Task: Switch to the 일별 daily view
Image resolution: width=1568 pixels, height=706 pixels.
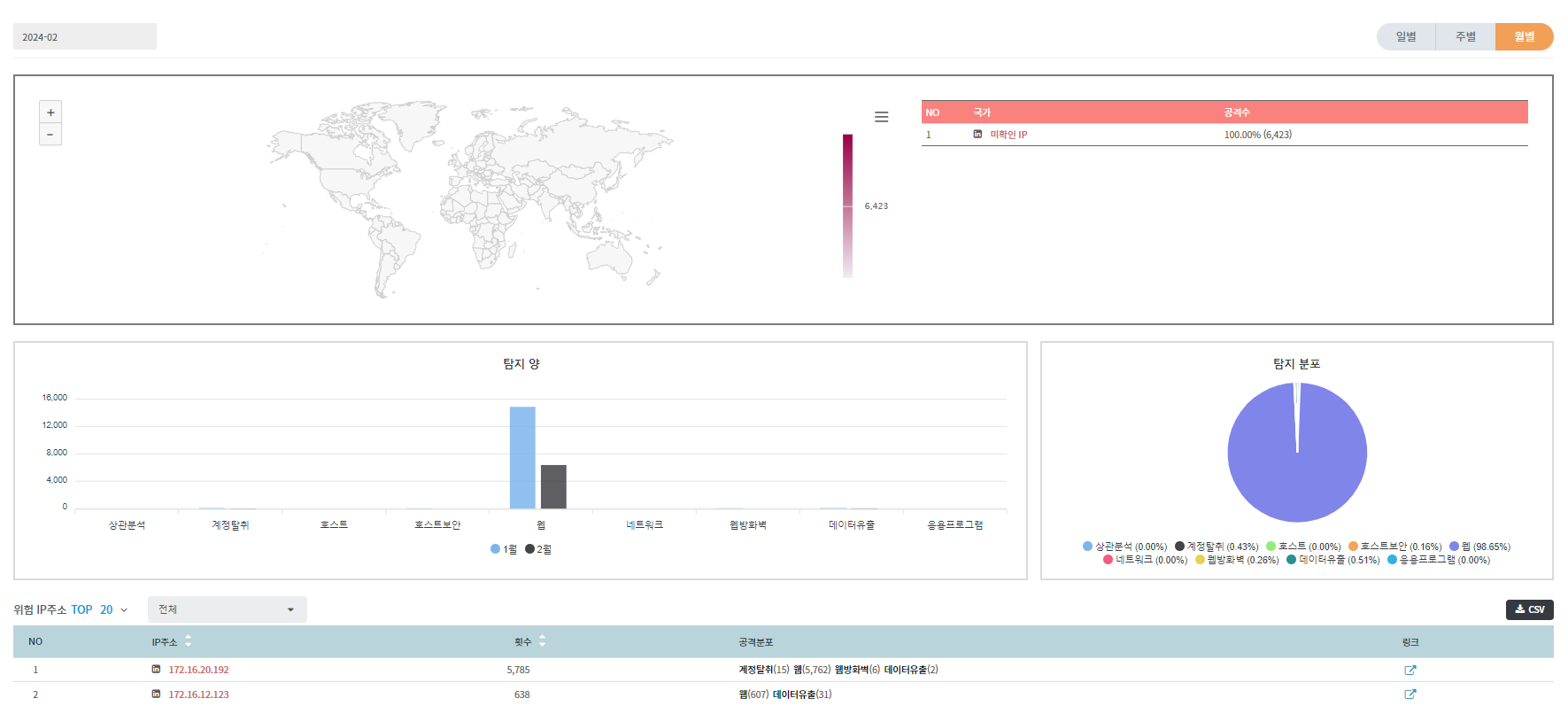Action: point(1406,37)
